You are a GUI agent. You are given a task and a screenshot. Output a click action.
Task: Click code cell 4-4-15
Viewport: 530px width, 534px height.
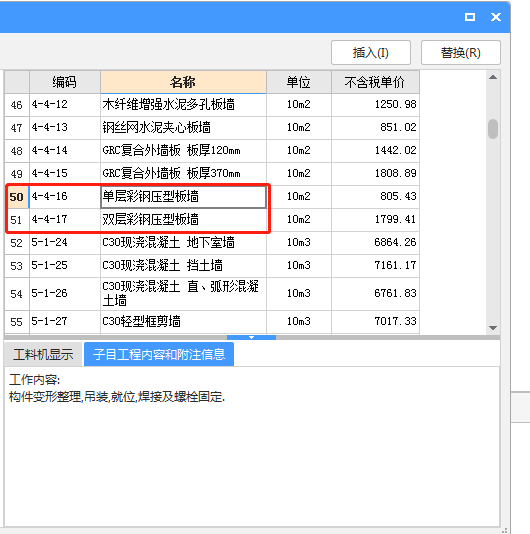(x=65, y=174)
